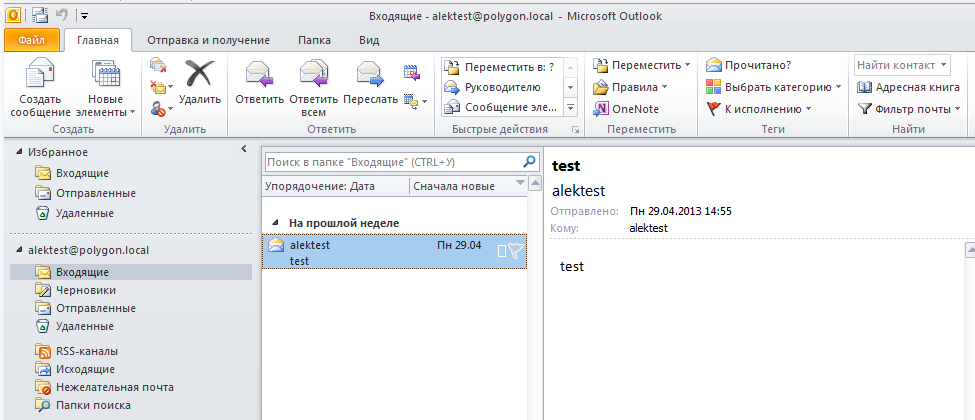
Task: Open Отправленные under alektest@polygon.local
Action: 96,308
